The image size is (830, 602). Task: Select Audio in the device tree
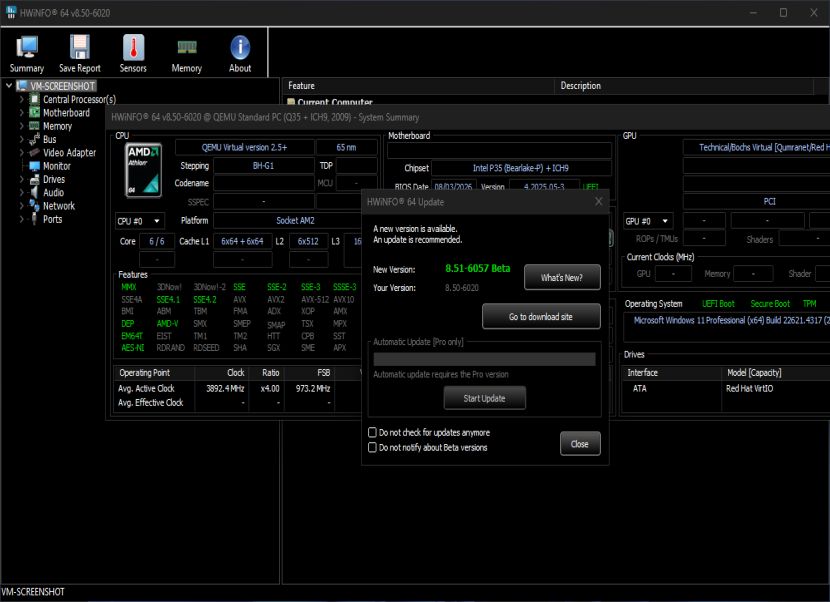pyautogui.click(x=53, y=192)
